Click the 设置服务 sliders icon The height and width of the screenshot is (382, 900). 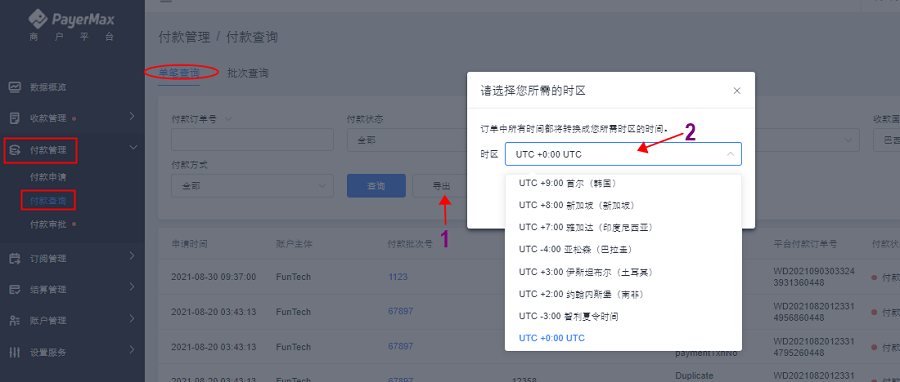15,352
